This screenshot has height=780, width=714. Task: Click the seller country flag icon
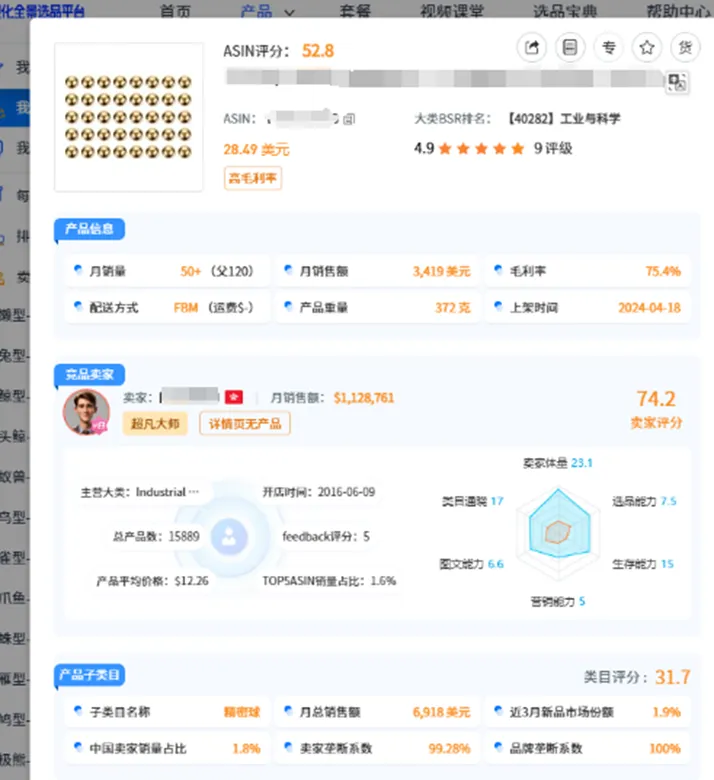[234, 397]
